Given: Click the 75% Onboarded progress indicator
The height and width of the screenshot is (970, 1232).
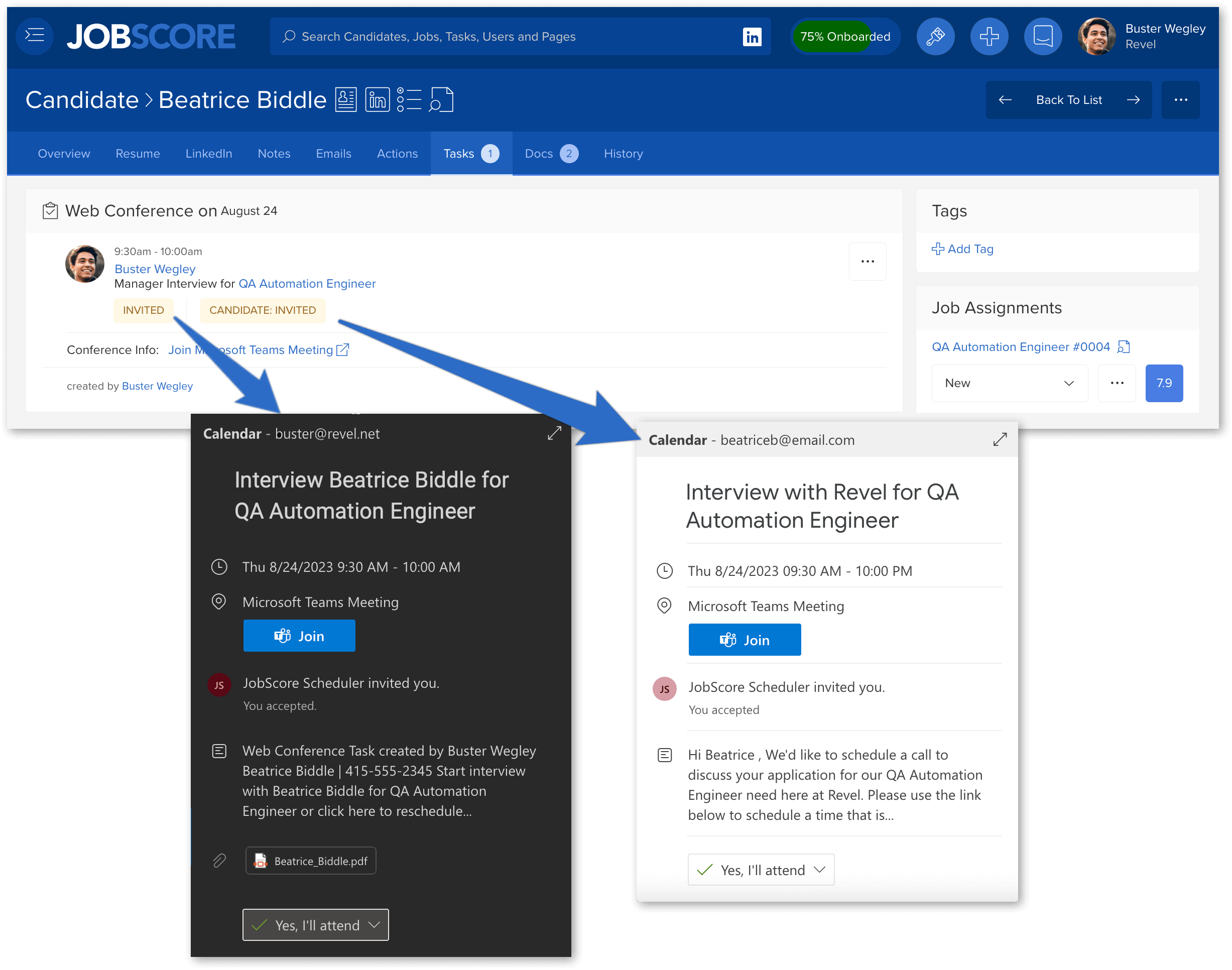Looking at the screenshot, I should point(845,36).
